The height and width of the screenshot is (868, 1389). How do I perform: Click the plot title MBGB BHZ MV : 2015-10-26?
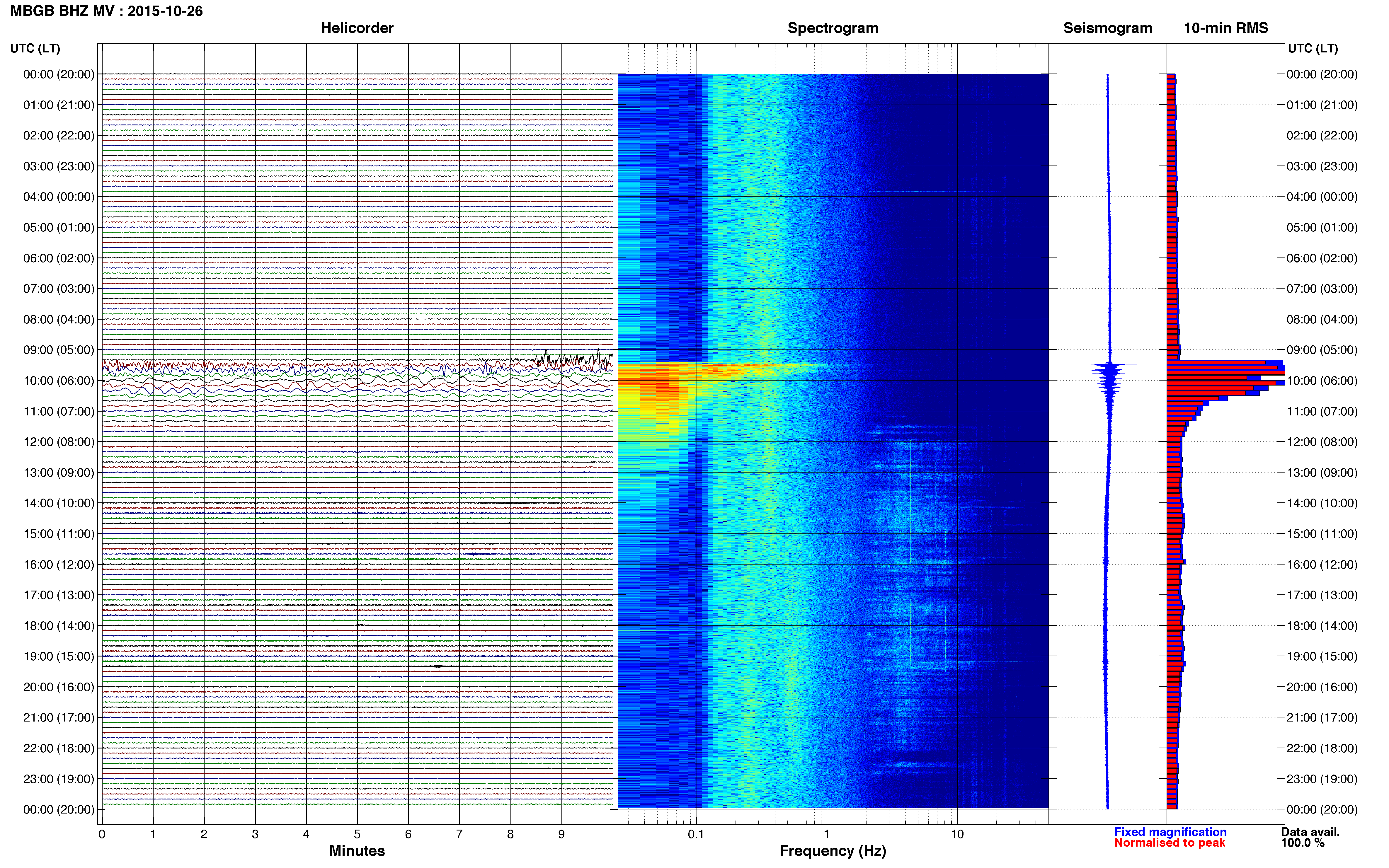[x=107, y=11]
